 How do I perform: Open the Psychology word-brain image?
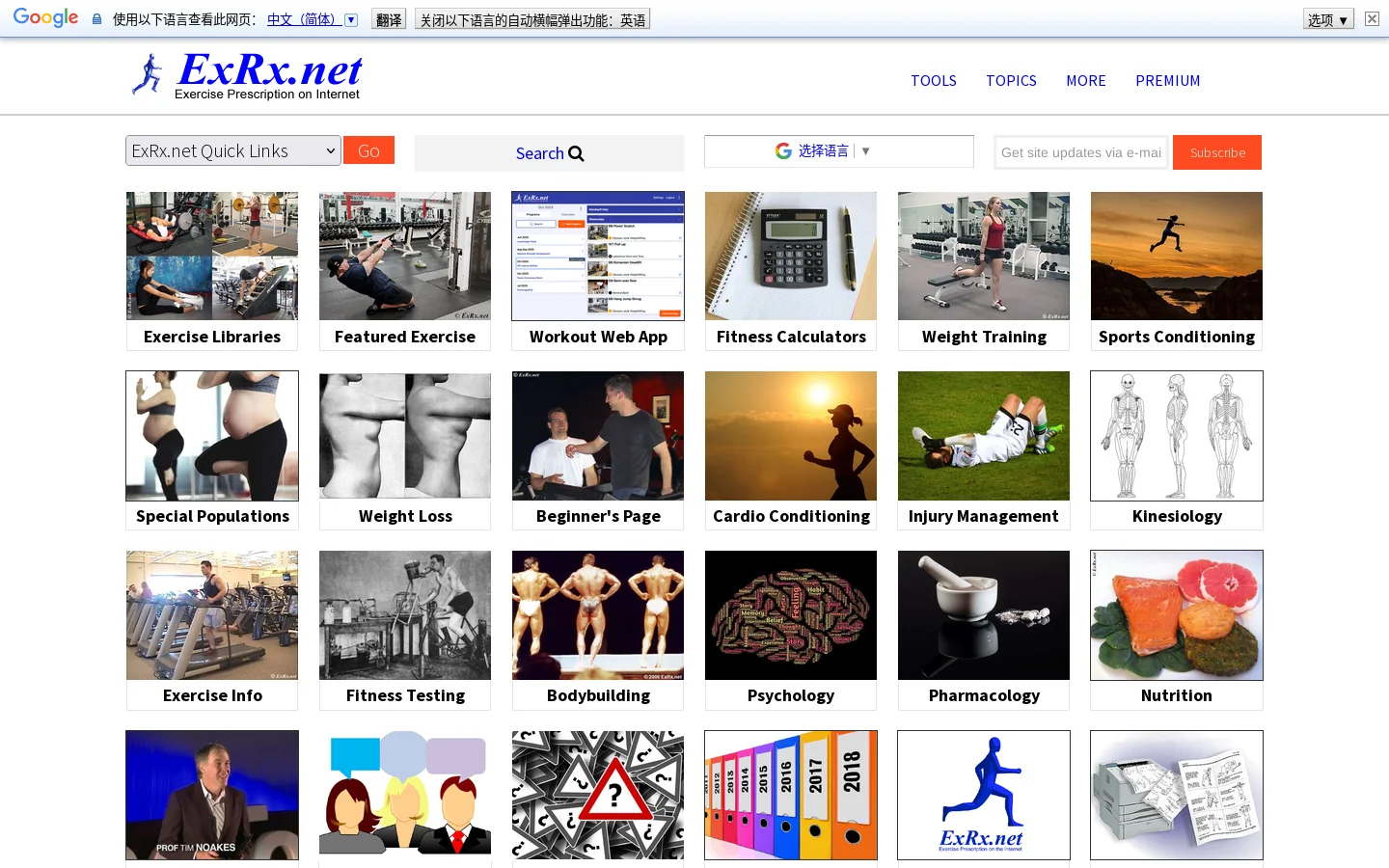[791, 615]
